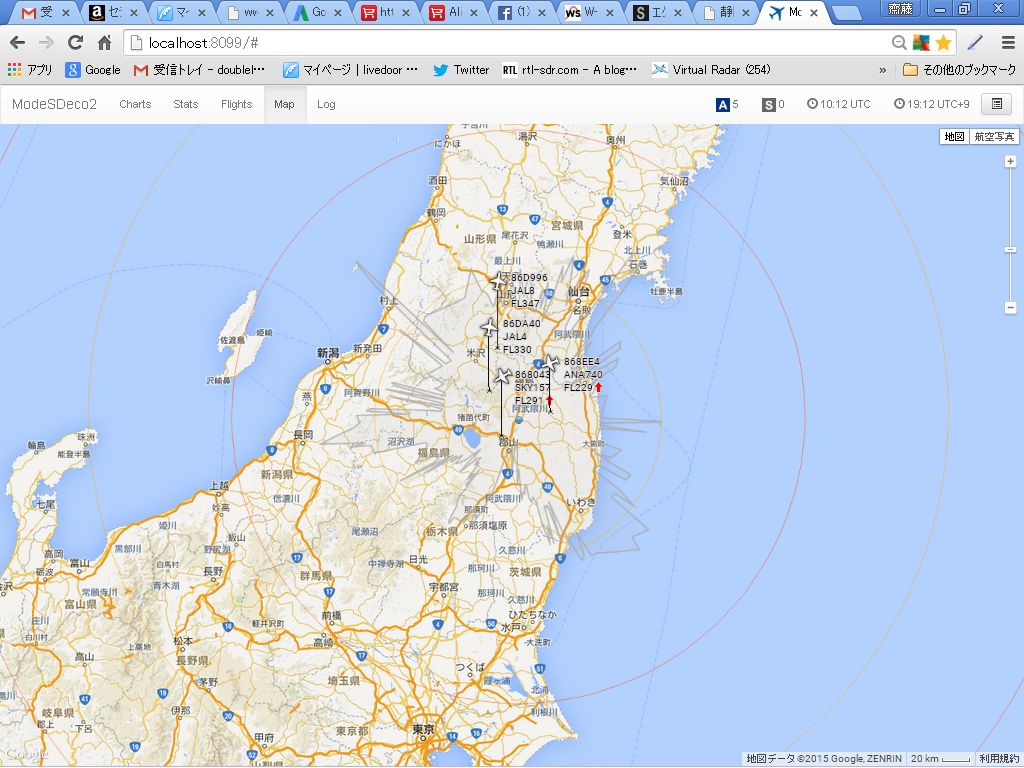Open the Virtual Radar bookmark
This screenshot has width=1024, height=768.
point(712,69)
